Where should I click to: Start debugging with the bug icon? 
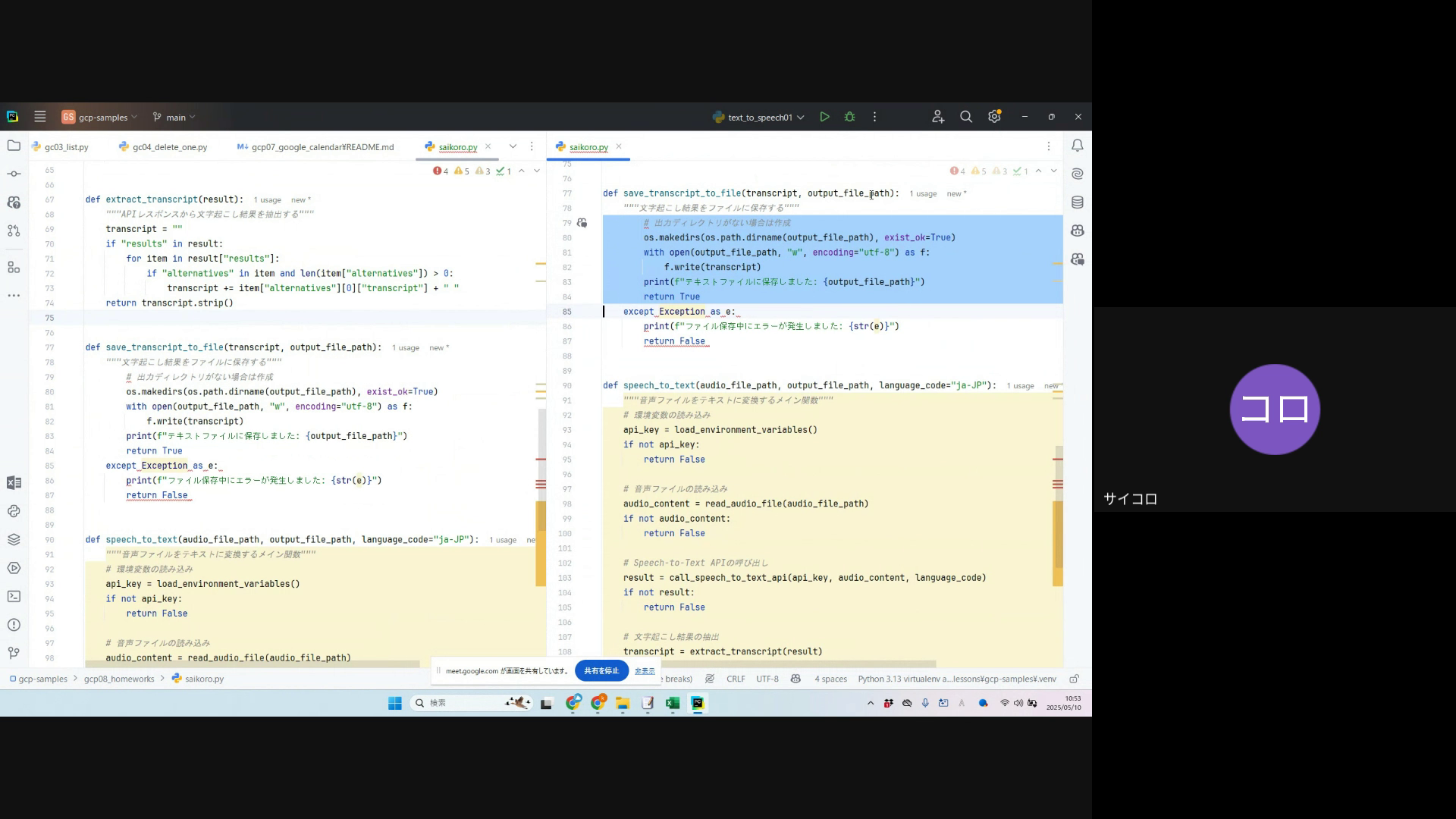pyautogui.click(x=849, y=117)
